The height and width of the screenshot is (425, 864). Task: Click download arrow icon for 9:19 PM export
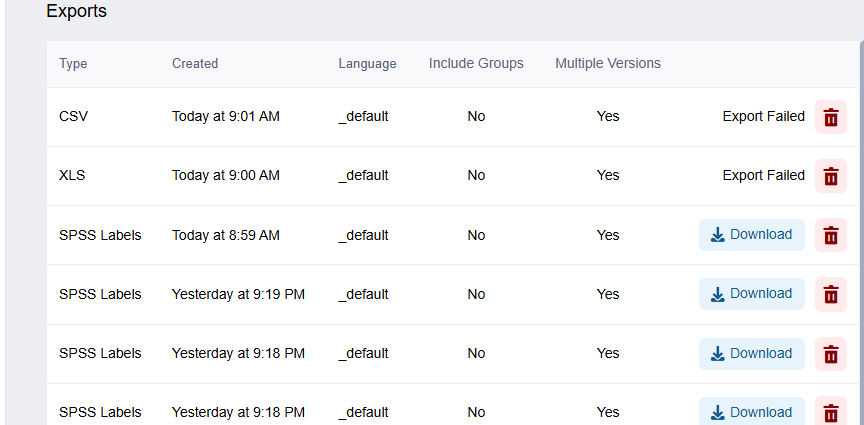click(717, 294)
